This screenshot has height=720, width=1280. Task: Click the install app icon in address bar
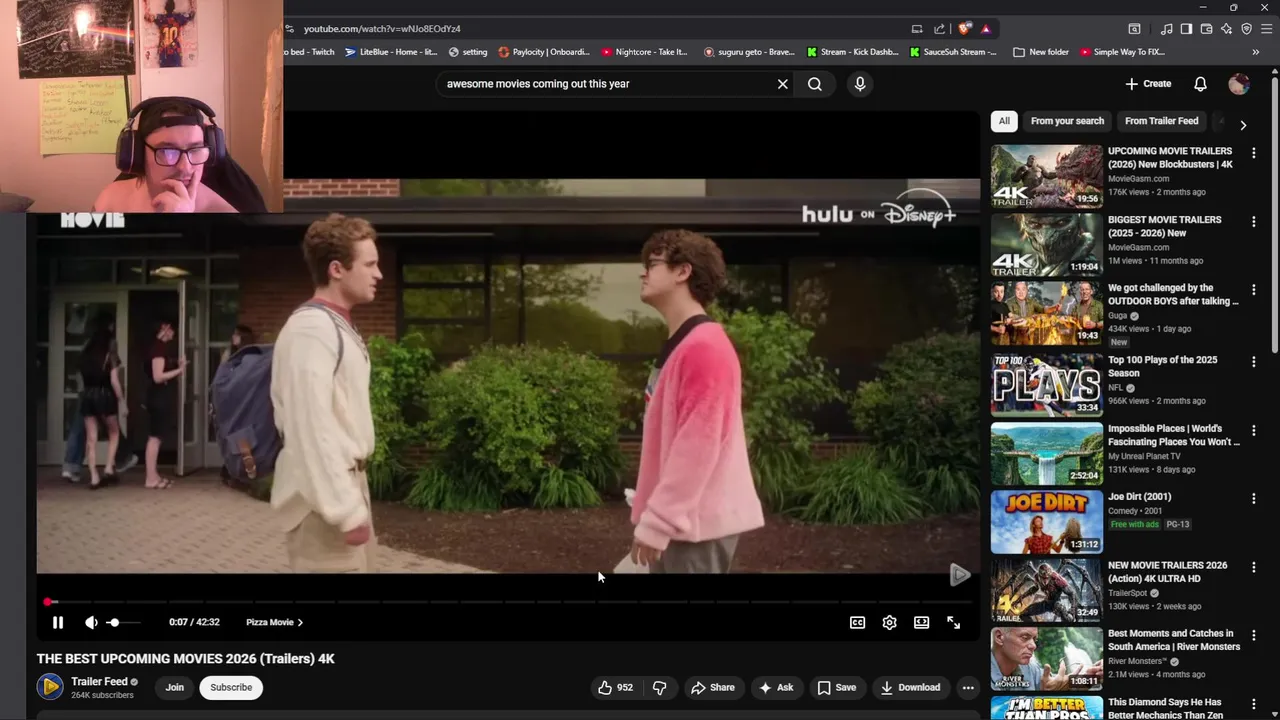coord(917,29)
